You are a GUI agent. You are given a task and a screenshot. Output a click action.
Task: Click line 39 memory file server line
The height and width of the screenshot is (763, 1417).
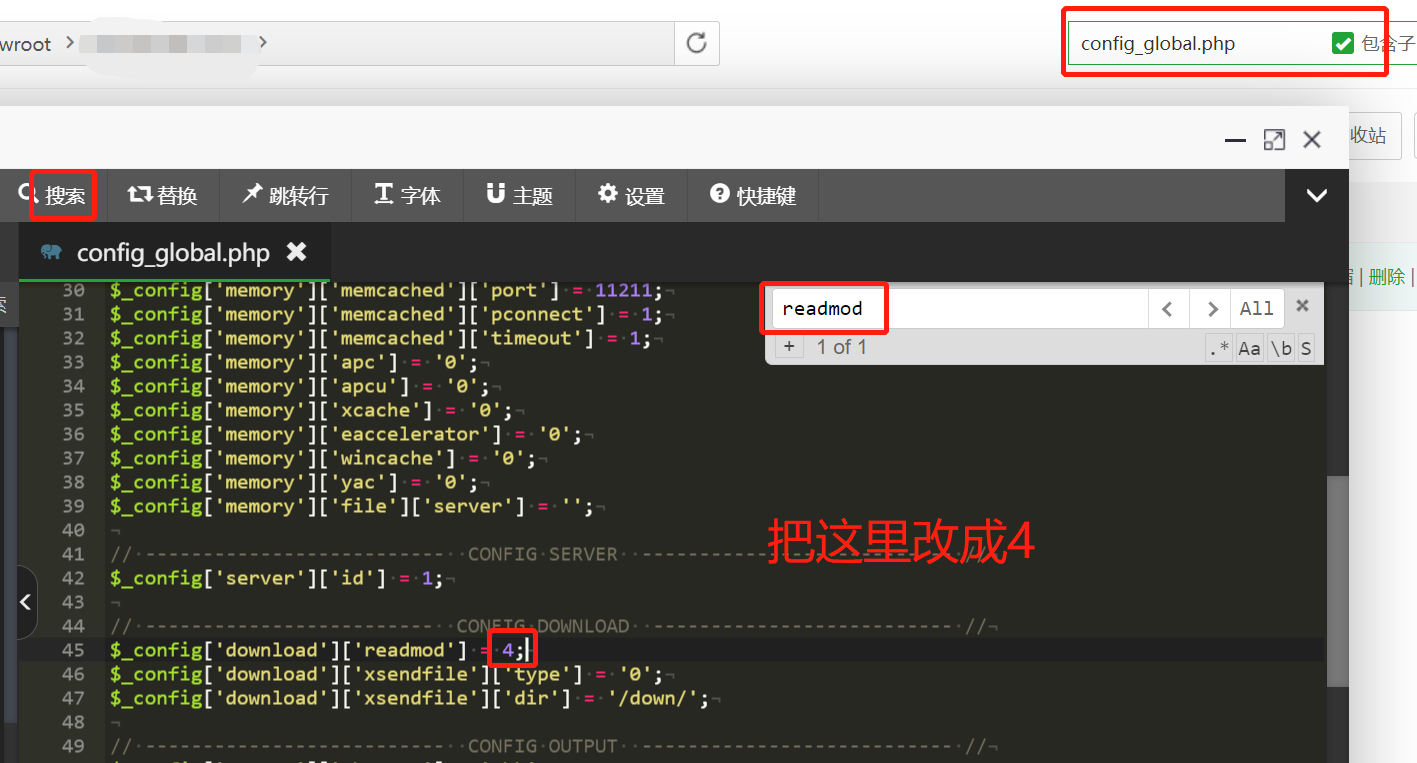tap(352, 507)
